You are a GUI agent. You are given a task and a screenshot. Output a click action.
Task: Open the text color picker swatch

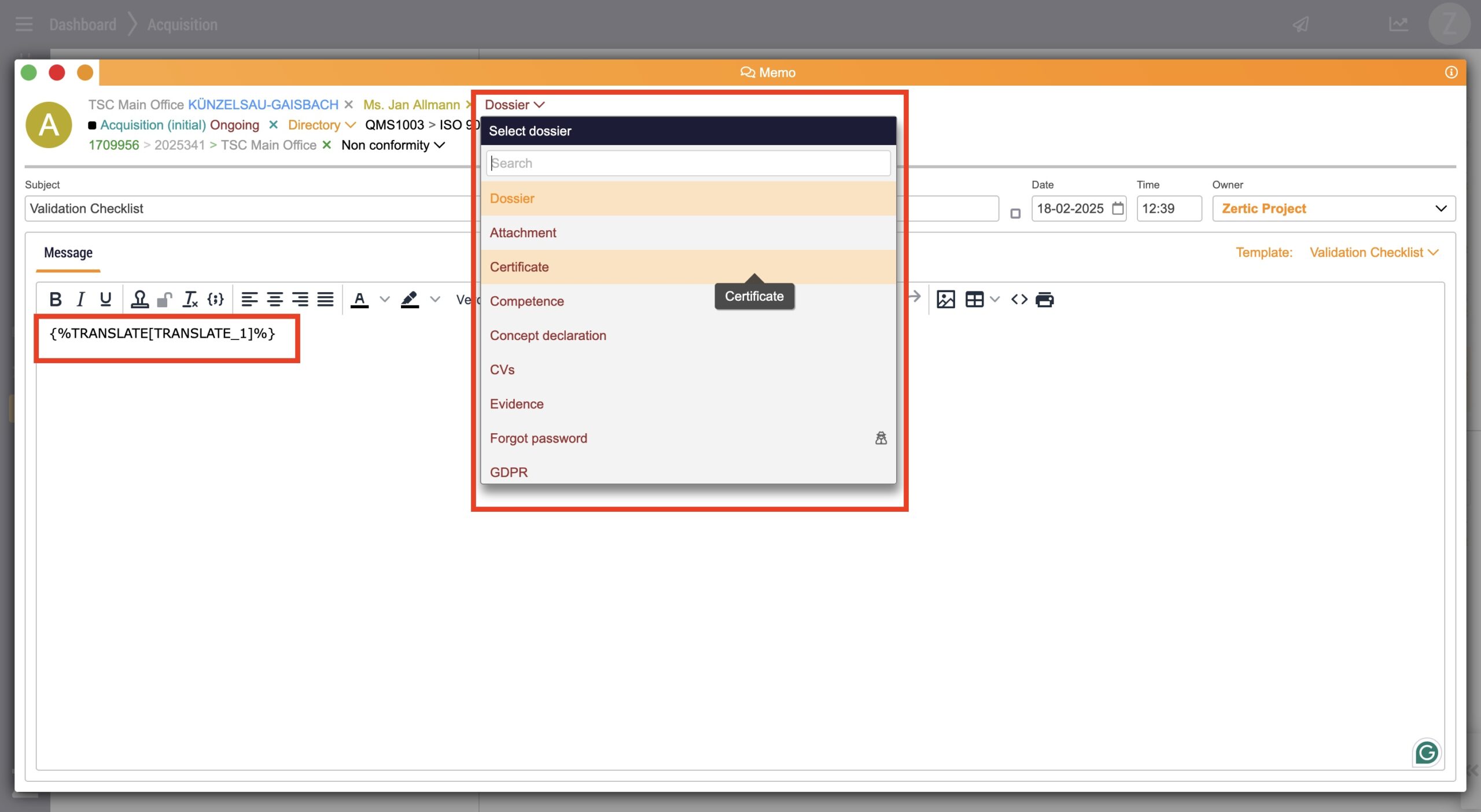[x=359, y=299]
